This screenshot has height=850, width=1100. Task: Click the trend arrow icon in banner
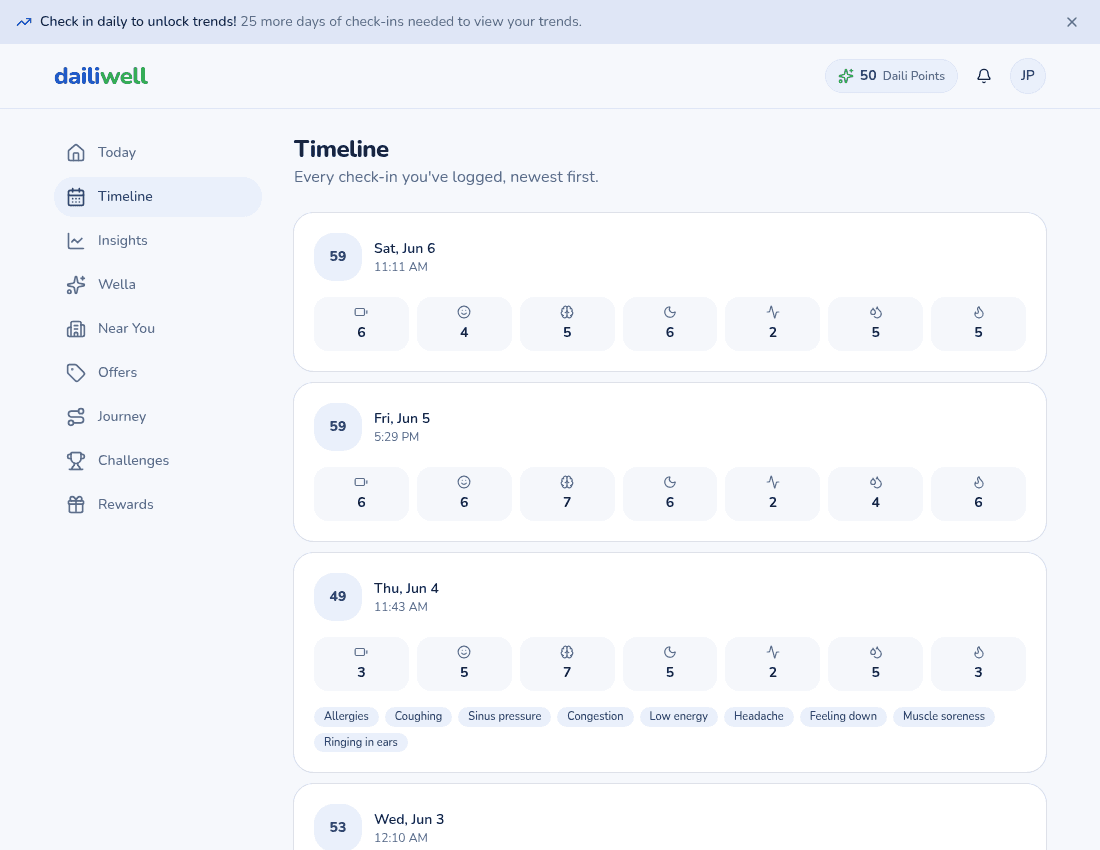[24, 22]
